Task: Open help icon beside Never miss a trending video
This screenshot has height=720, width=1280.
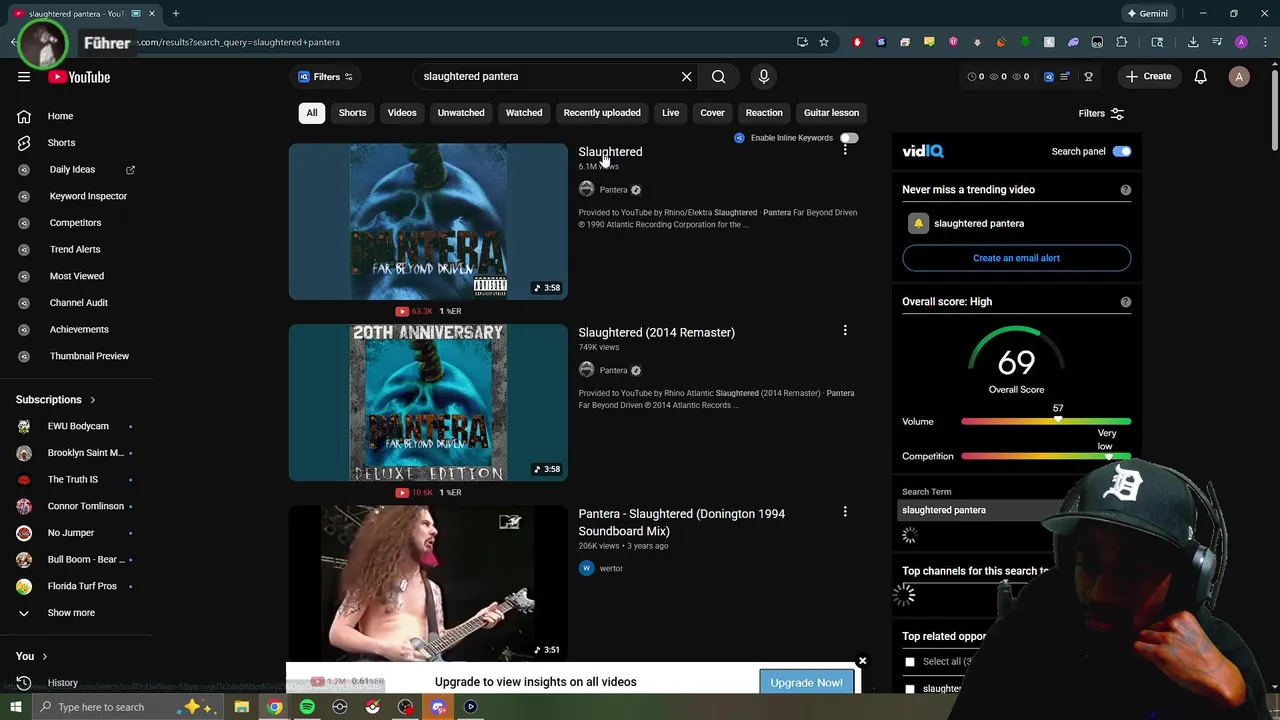Action: 1126,190
